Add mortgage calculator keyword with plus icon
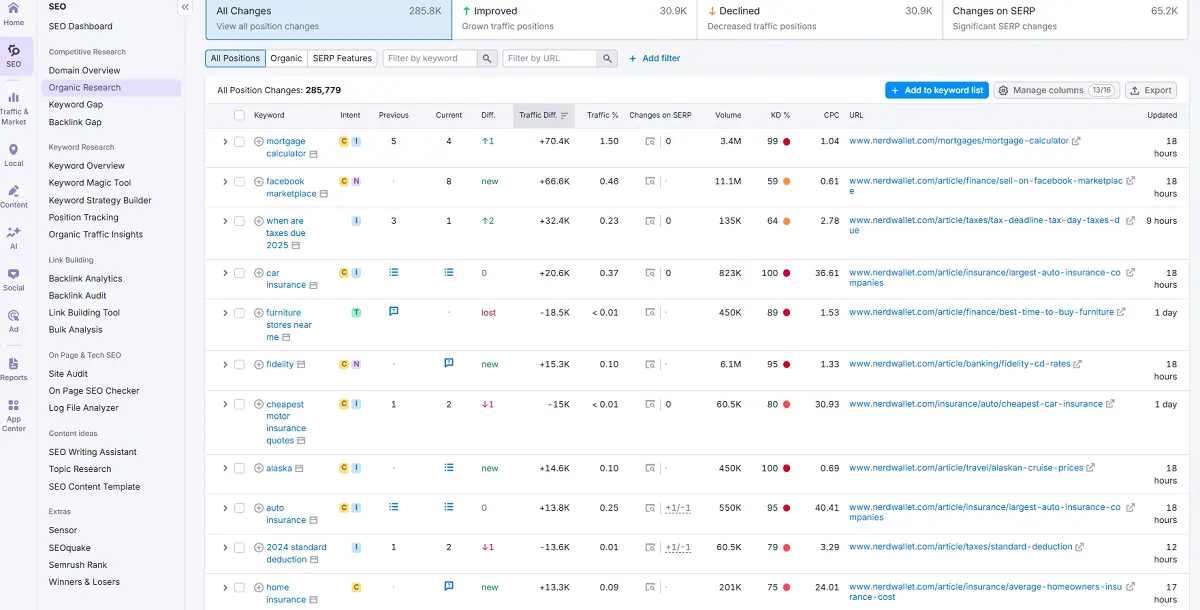Screen dimensions: 1200x610 click(x=259, y=142)
